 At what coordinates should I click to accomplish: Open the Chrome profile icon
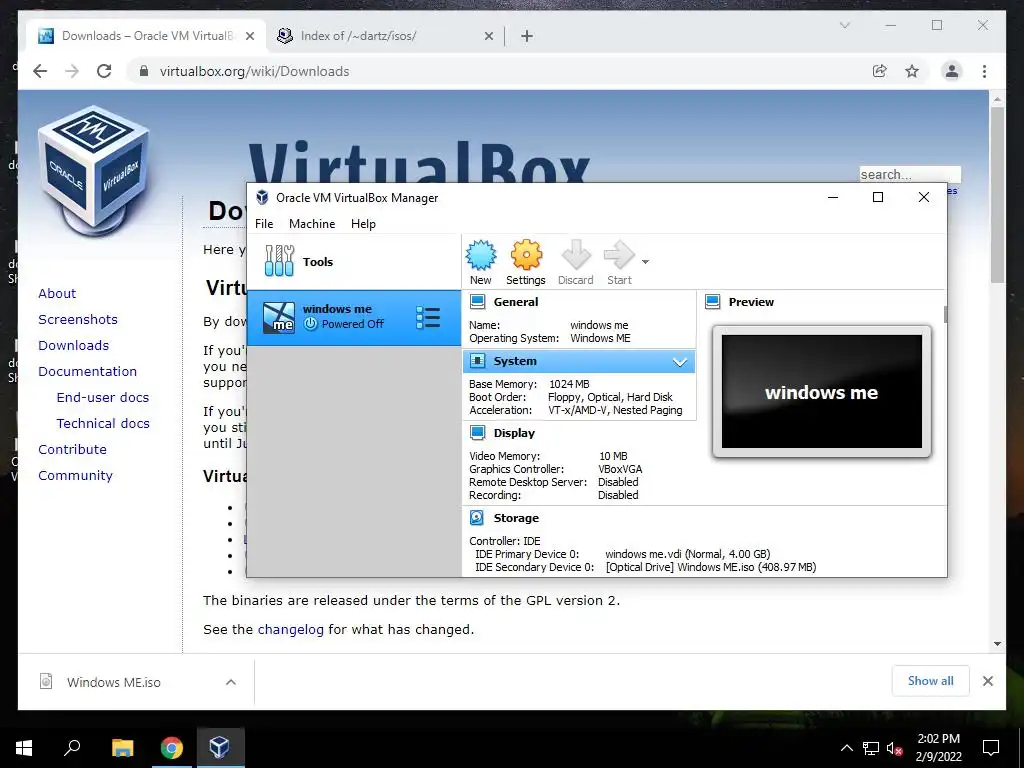[x=952, y=71]
